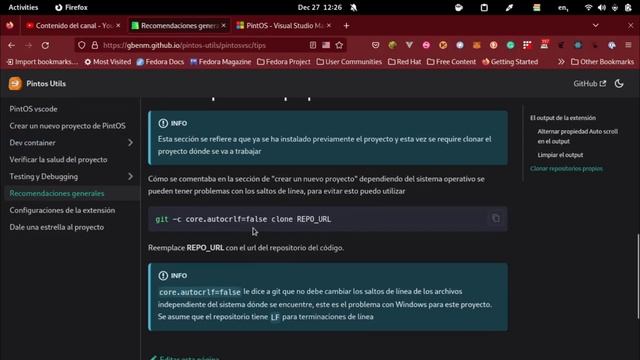The height and width of the screenshot is (360, 640).
Task: Go back with the browser back arrow
Action: pyautogui.click(x=11, y=45)
